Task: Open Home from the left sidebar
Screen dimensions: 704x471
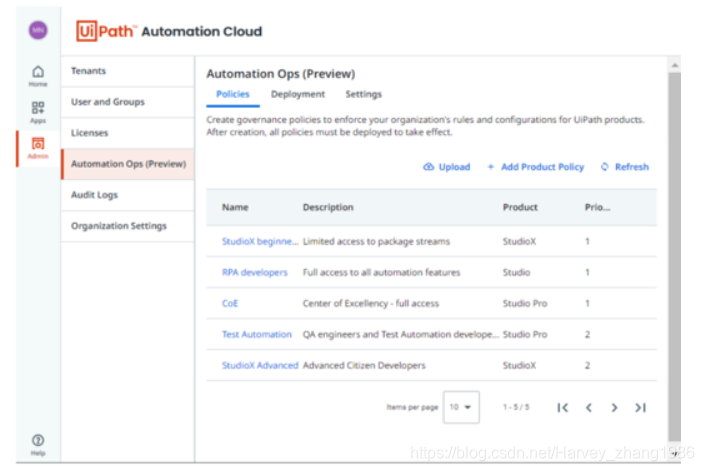Action: [38, 75]
